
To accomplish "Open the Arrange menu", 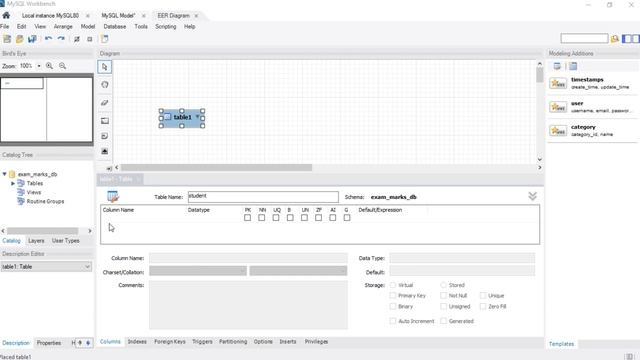I will coord(63,27).
